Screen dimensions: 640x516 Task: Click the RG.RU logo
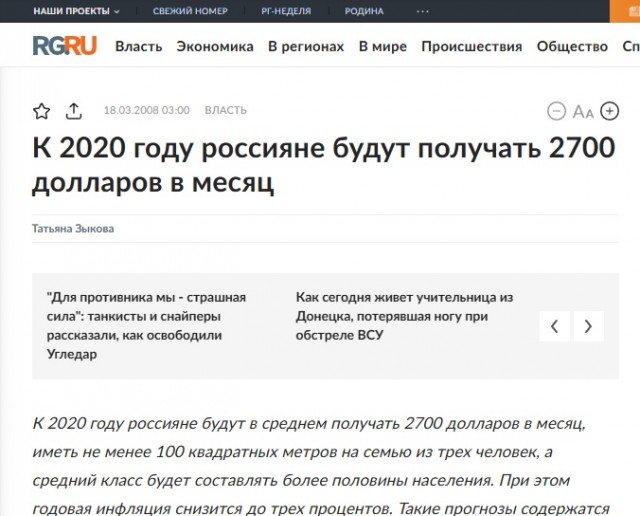click(64, 45)
